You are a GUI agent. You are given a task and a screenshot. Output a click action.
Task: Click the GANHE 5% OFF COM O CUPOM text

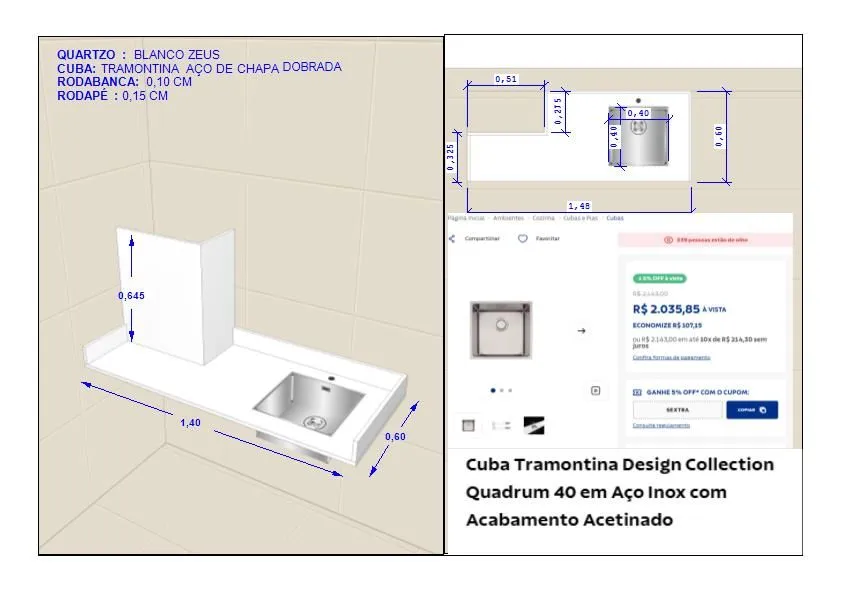698,392
